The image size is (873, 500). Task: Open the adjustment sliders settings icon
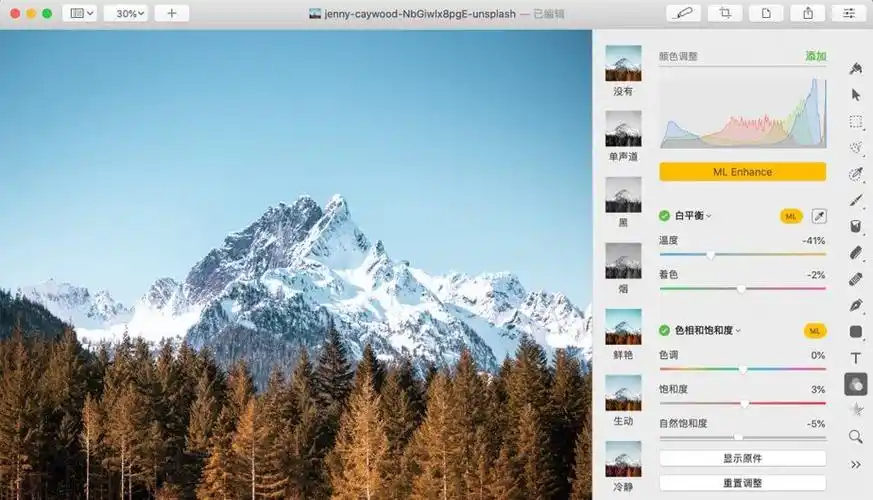pos(849,13)
